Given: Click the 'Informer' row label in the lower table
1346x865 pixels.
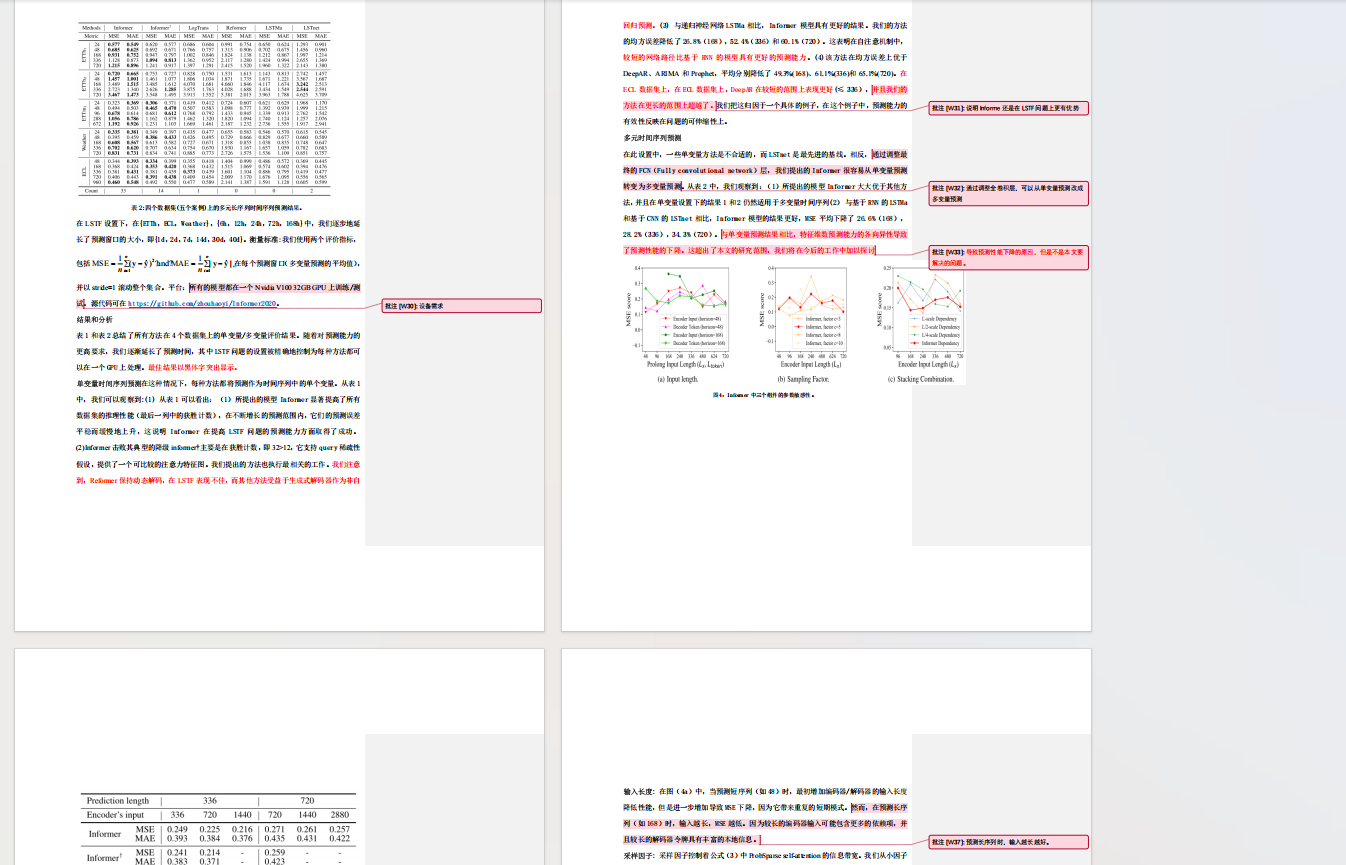Looking at the screenshot, I should click(x=105, y=833).
